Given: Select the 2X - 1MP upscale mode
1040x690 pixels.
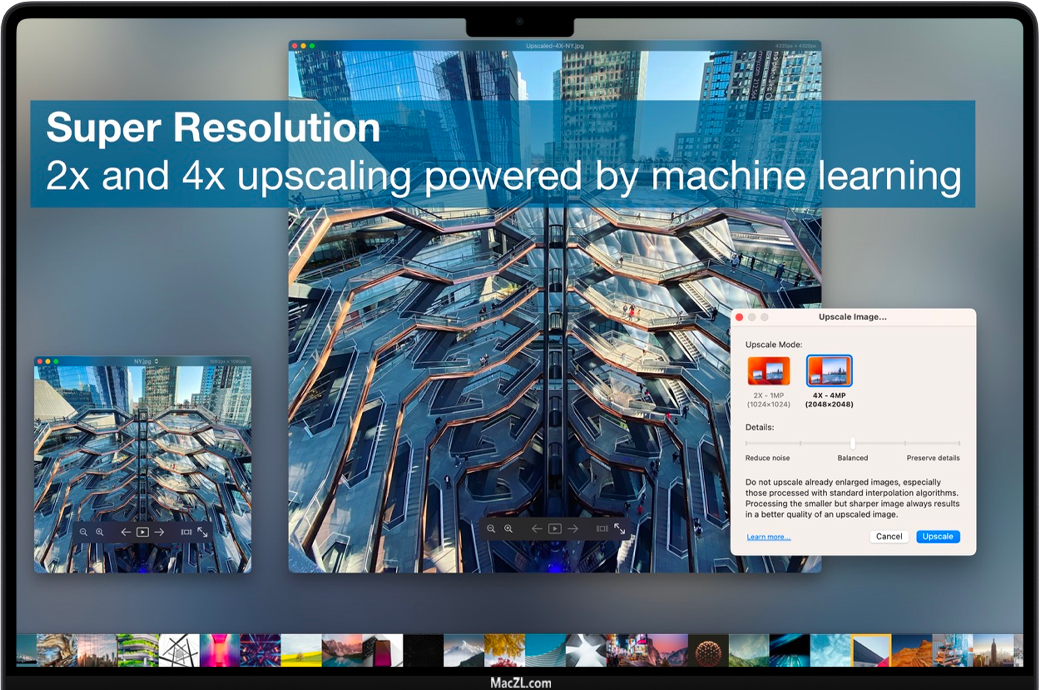Looking at the screenshot, I should point(768,371).
